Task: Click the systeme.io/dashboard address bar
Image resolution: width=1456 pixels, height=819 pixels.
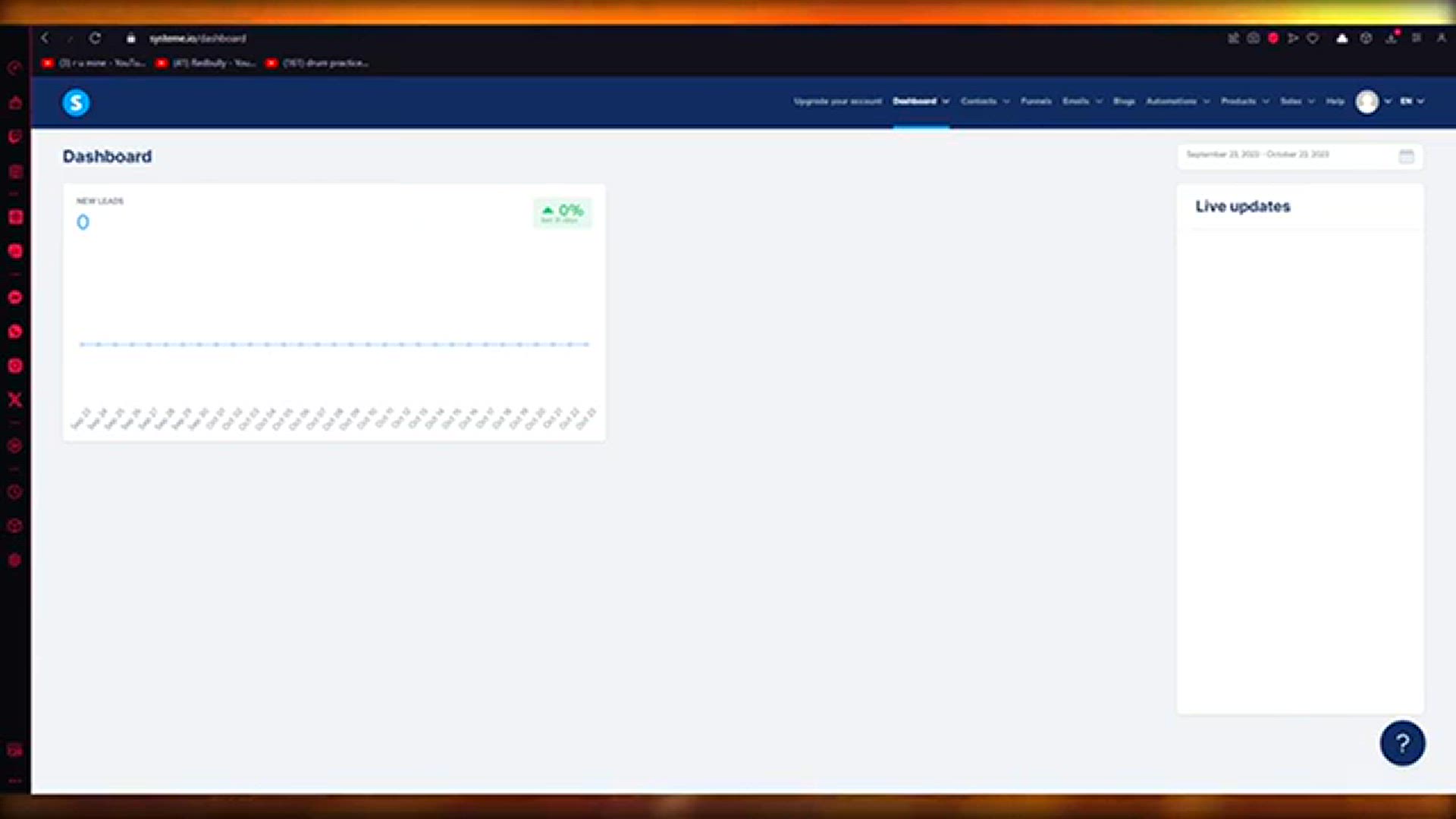Action: point(198,38)
